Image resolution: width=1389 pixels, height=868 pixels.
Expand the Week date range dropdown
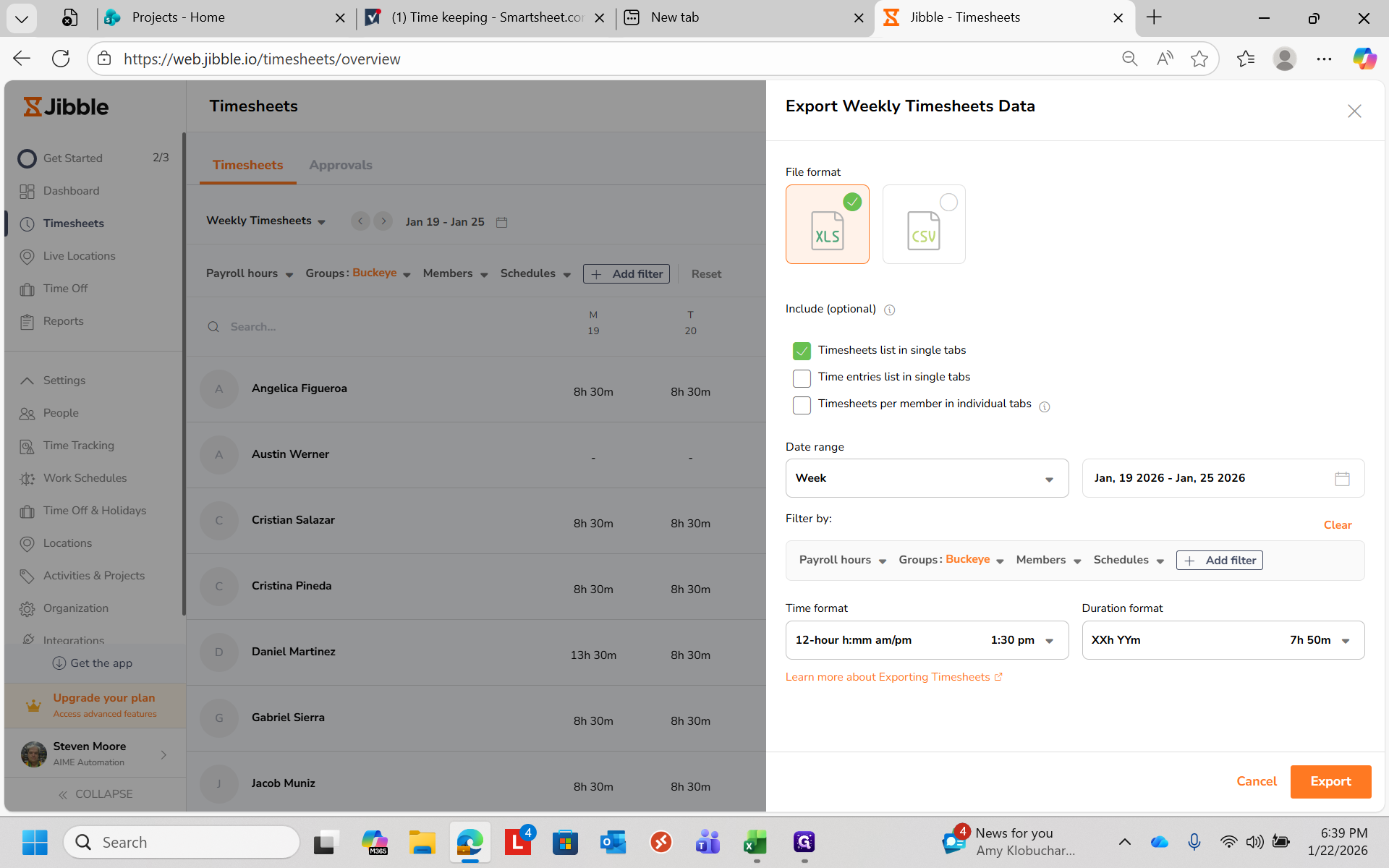coord(926,478)
